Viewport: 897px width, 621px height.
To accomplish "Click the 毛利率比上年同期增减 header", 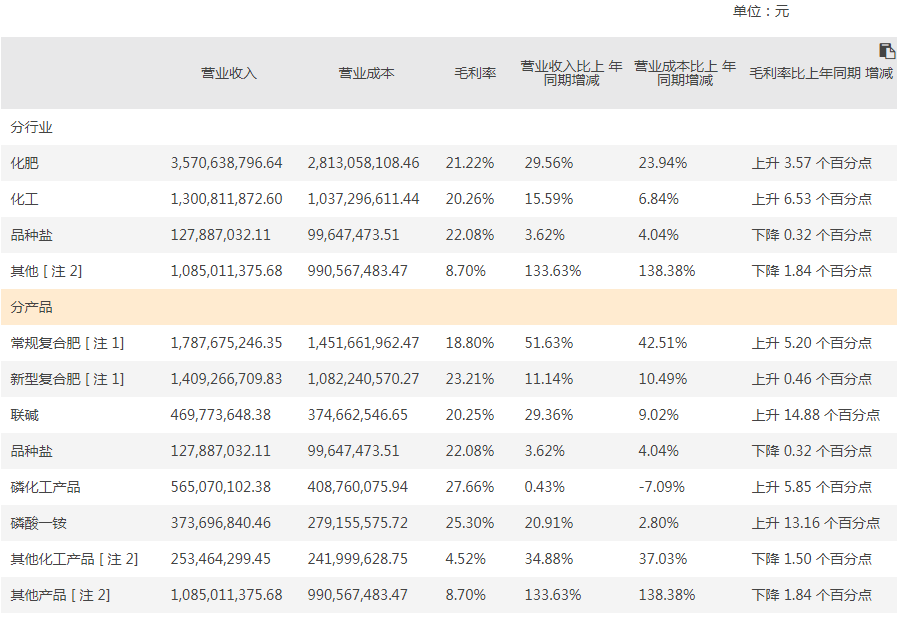I will [x=821, y=73].
